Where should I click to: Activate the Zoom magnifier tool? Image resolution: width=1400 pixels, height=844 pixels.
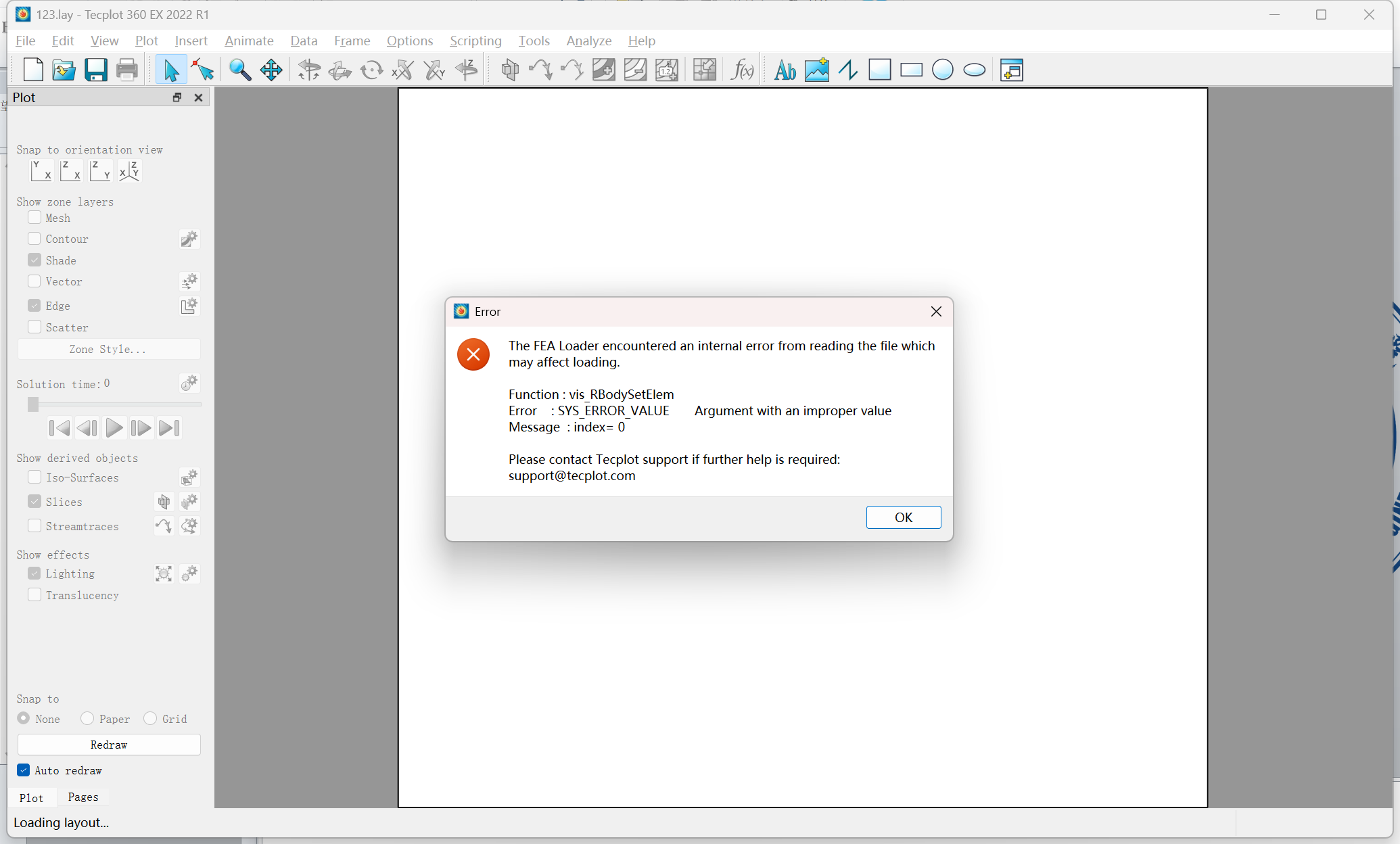(x=239, y=70)
